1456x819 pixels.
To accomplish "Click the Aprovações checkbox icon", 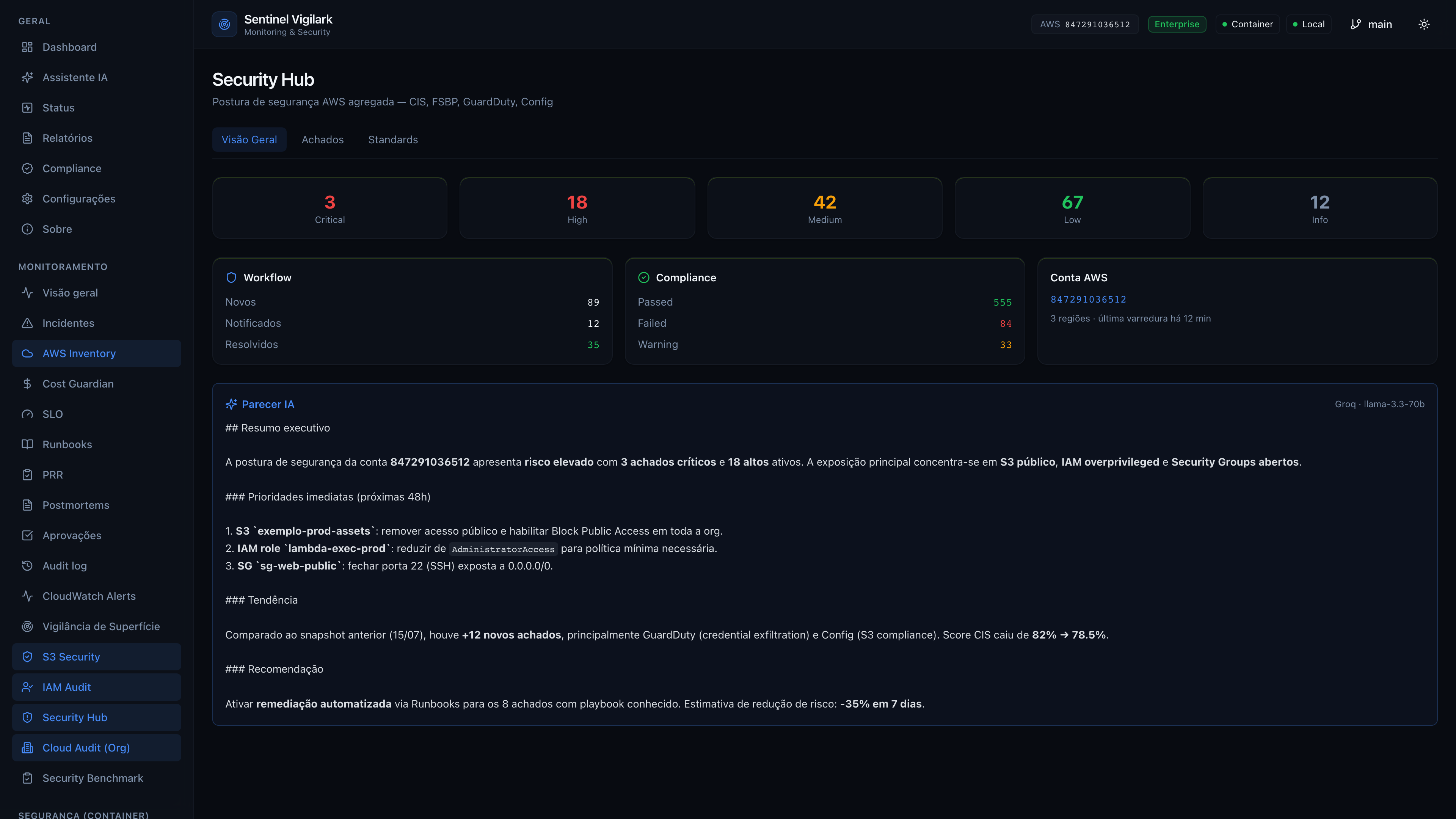I will [27, 536].
